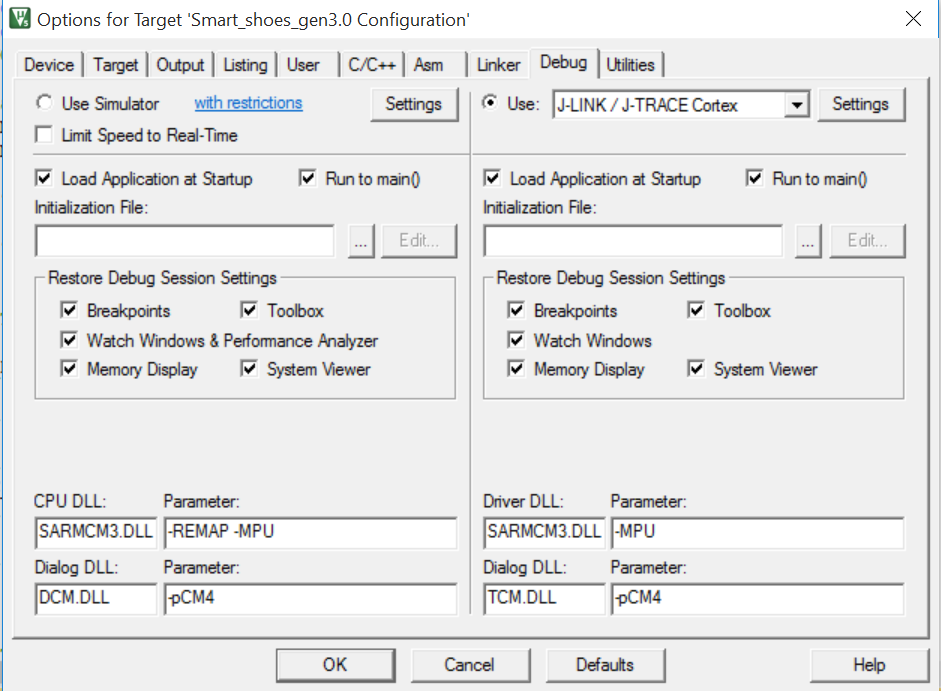This screenshot has height=691, width=941.
Task: Select the Listing tab
Action: [245, 65]
